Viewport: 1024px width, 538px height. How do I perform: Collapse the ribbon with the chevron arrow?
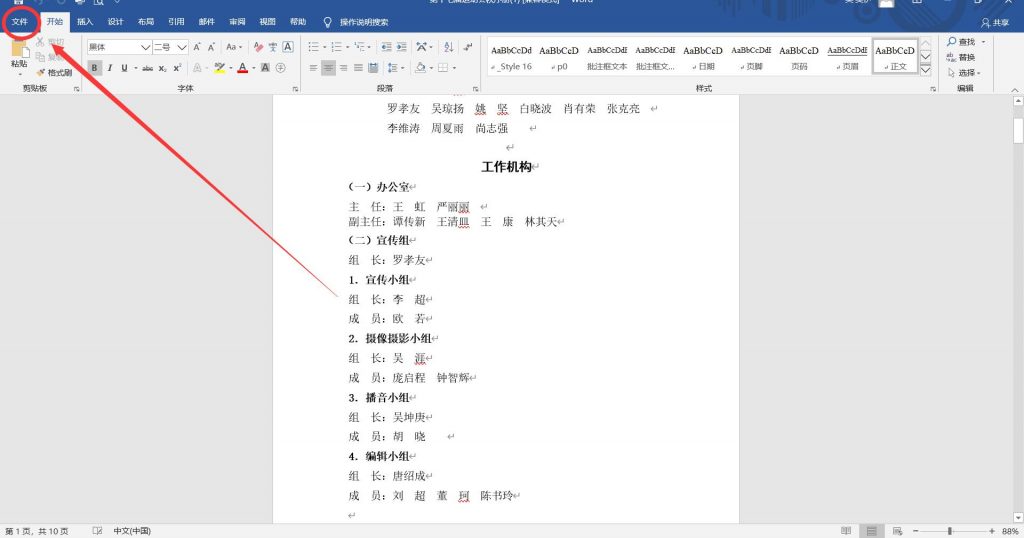pos(1014,90)
